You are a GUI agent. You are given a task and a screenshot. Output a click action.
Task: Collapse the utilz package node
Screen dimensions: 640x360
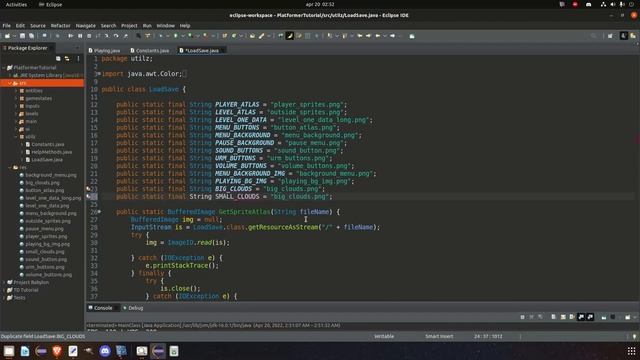pyautogui.click(x=16, y=137)
